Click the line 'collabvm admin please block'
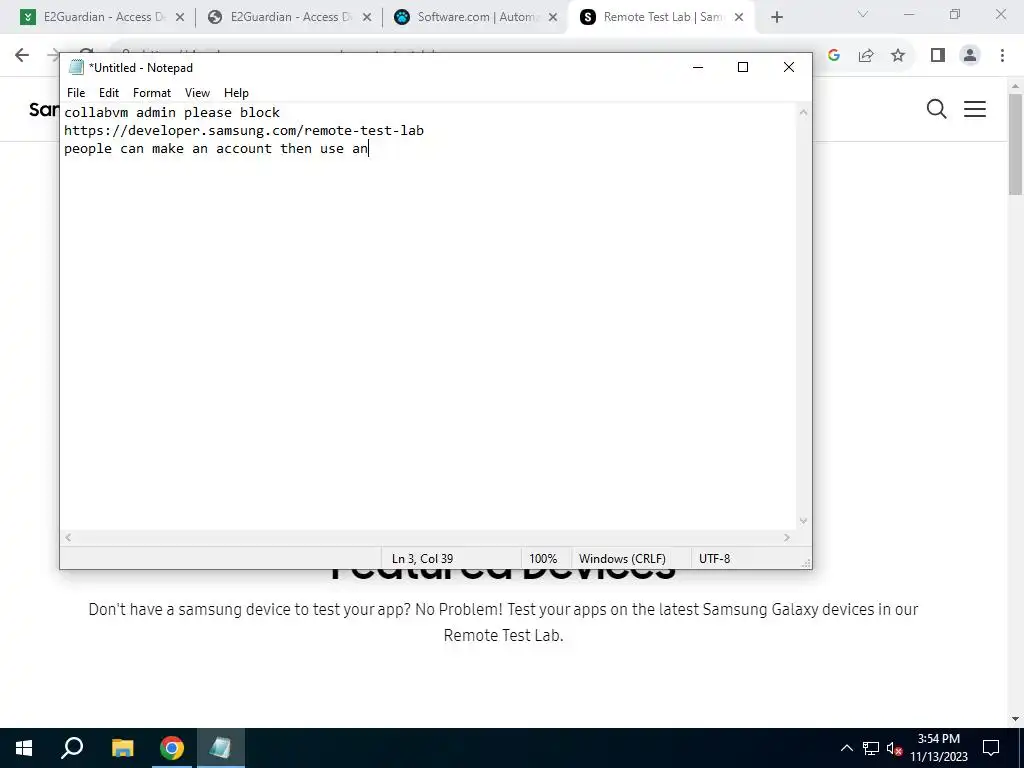The image size is (1024, 768). point(172,112)
